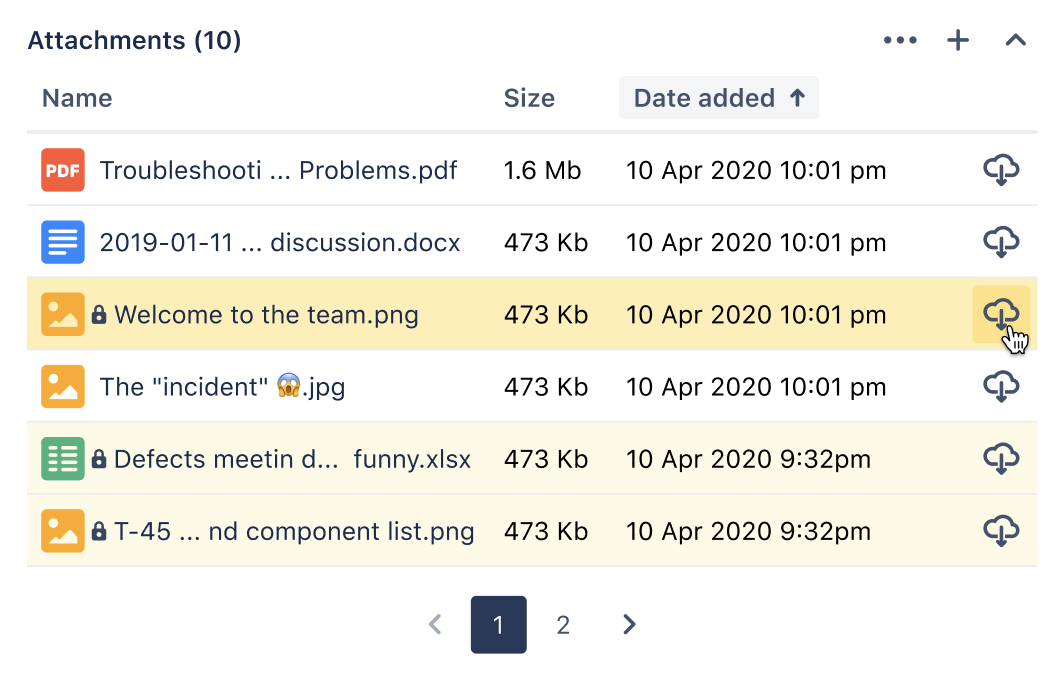Click the PDF file type icon
1058x674 pixels.
click(x=63, y=170)
